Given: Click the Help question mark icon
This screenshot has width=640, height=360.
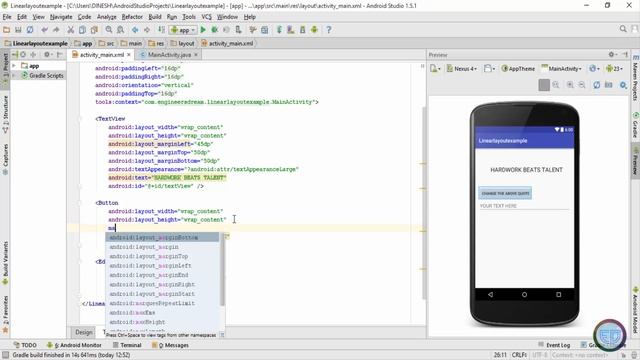Looking at the screenshot, I should pyautogui.click(x=329, y=30).
